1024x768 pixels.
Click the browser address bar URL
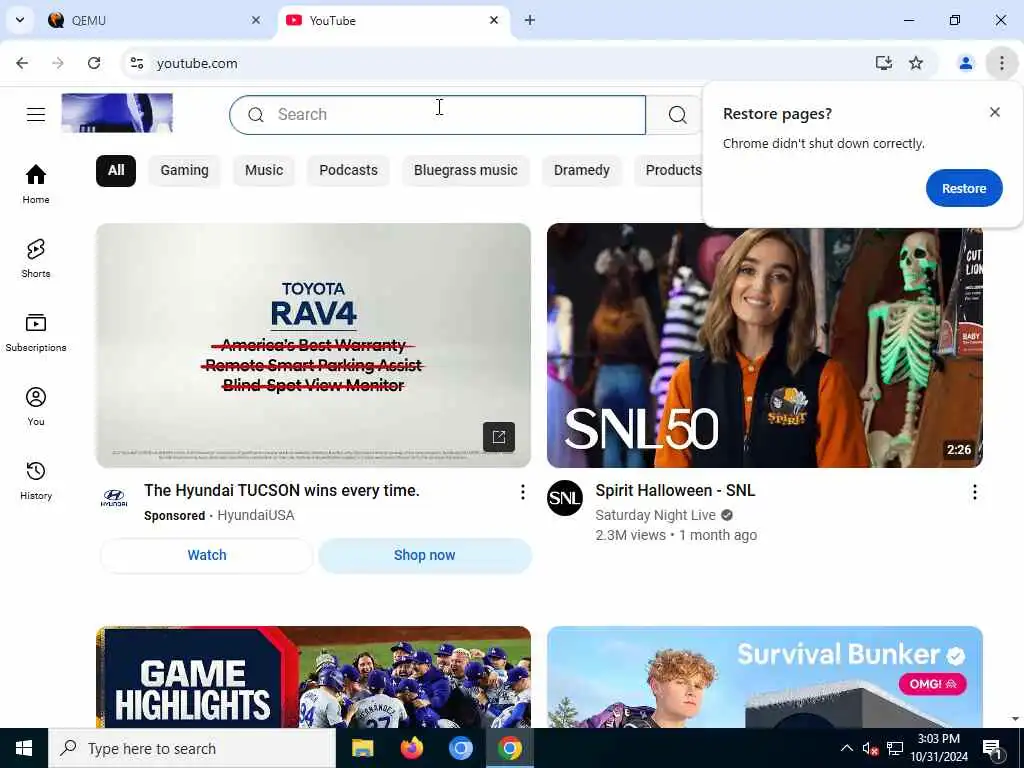pyautogui.click(x=197, y=63)
